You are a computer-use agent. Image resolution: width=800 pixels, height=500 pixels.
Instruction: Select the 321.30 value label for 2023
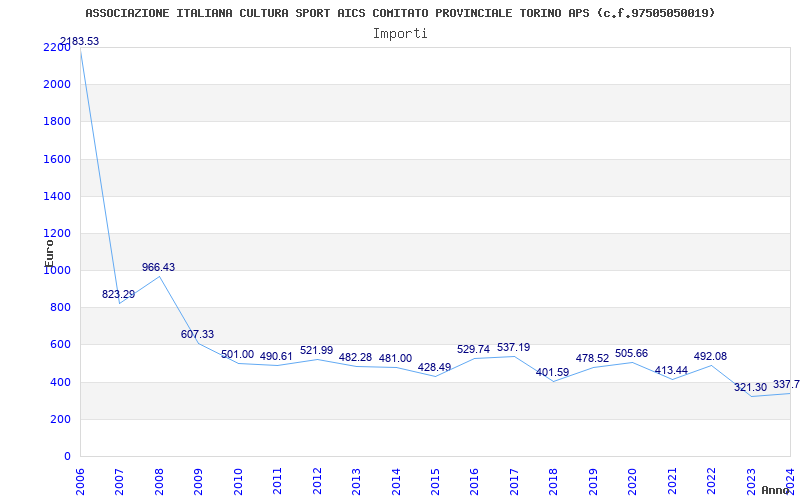750,387
